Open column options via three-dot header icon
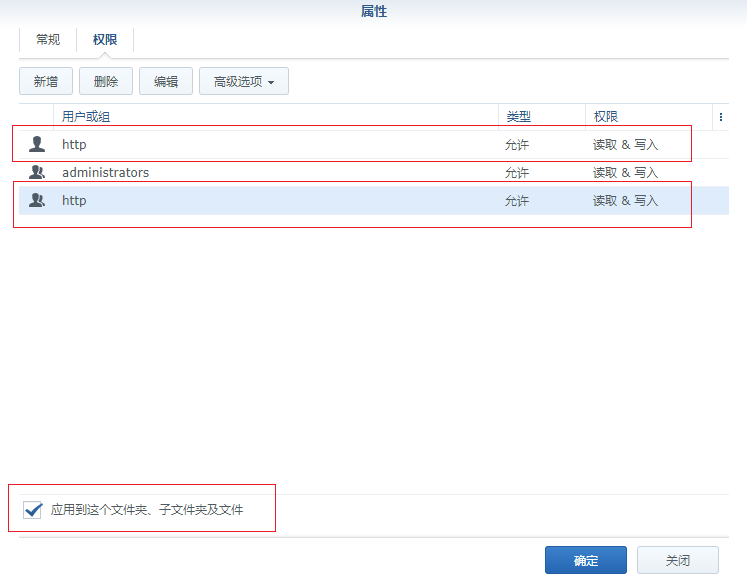747x579 pixels. pyautogui.click(x=721, y=117)
